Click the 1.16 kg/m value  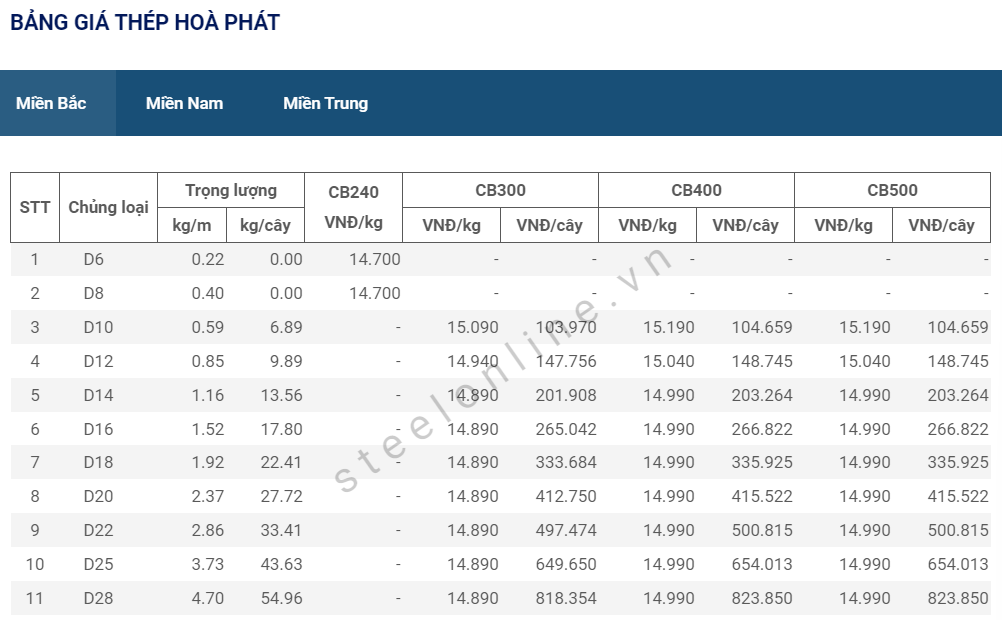pyautogui.click(x=208, y=395)
